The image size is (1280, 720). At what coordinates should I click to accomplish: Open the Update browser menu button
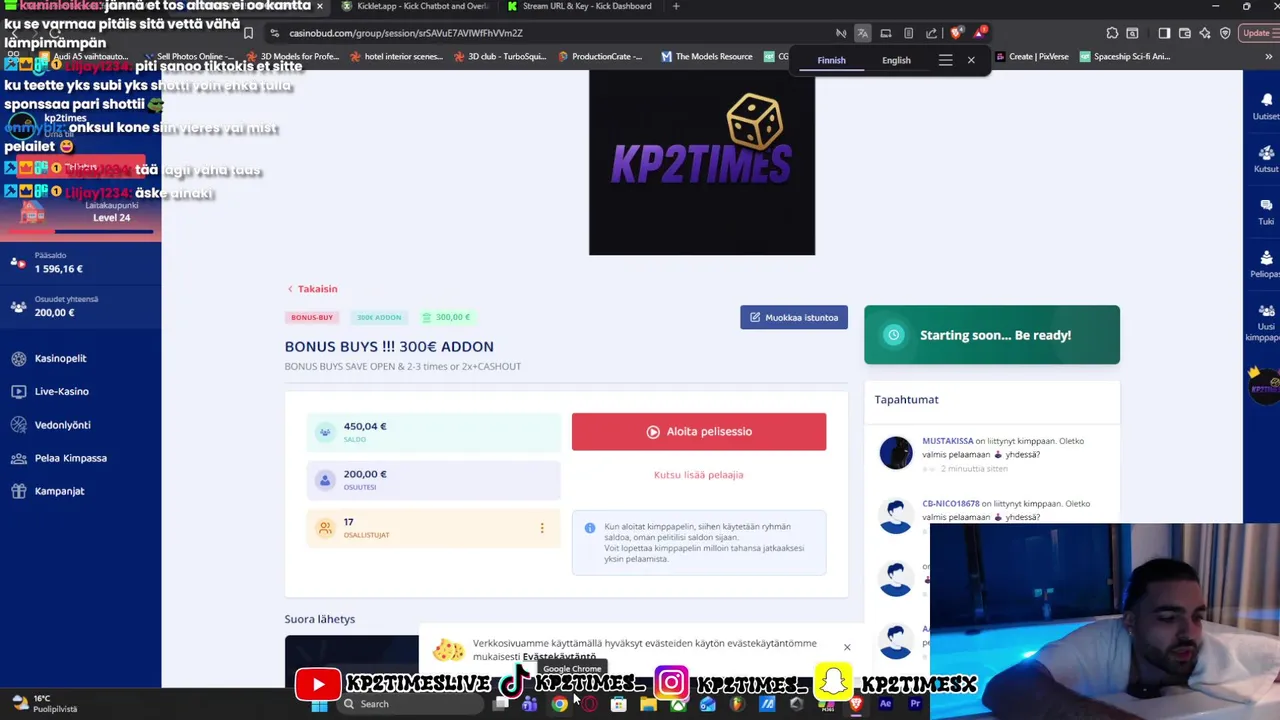click(x=1259, y=33)
